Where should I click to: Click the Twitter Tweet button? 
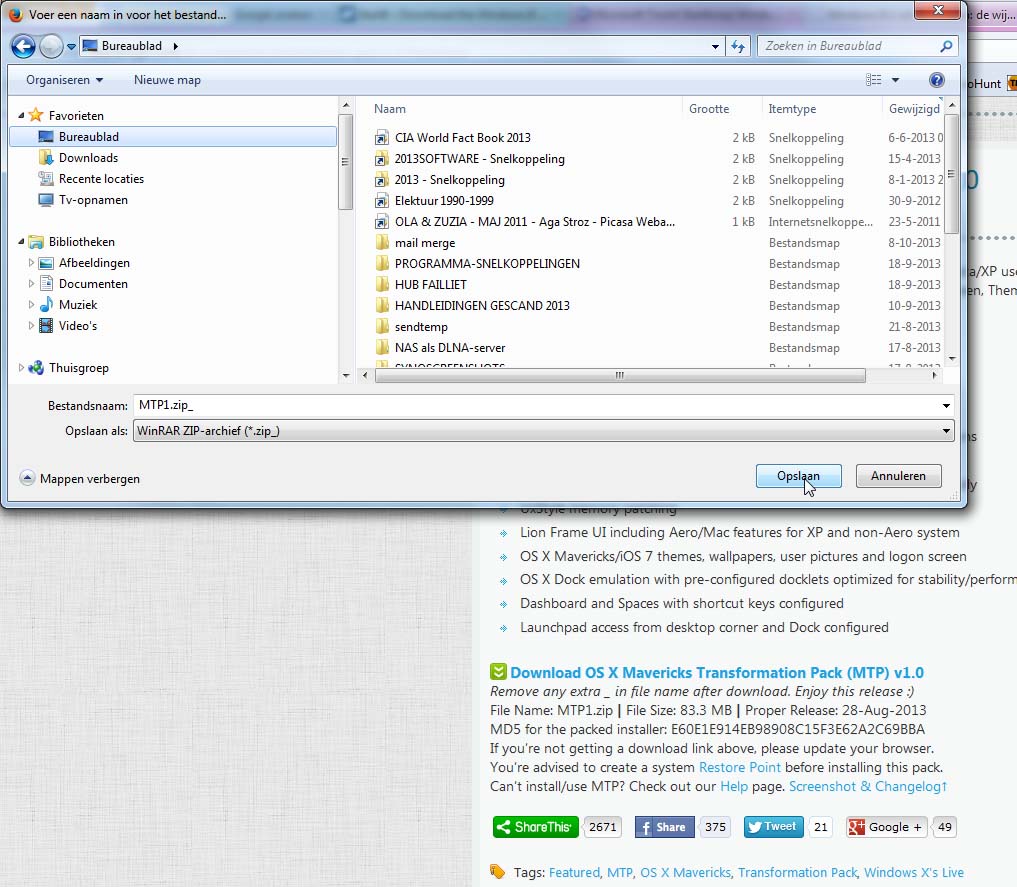(773, 827)
